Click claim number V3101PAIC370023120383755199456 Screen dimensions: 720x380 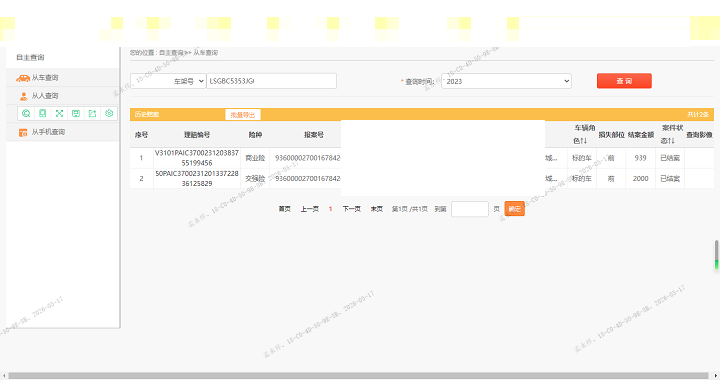(197, 158)
